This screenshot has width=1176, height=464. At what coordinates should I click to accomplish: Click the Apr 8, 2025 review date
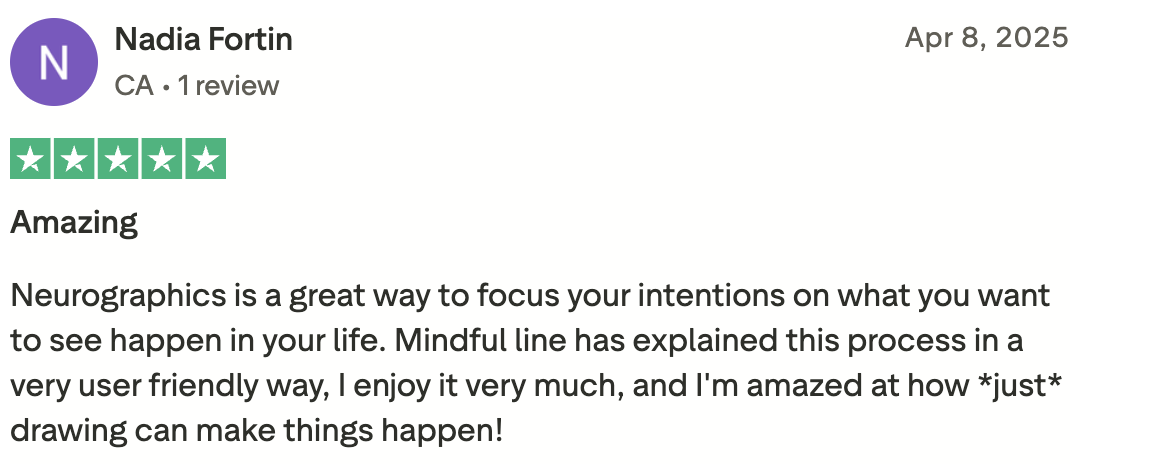[x=986, y=38]
